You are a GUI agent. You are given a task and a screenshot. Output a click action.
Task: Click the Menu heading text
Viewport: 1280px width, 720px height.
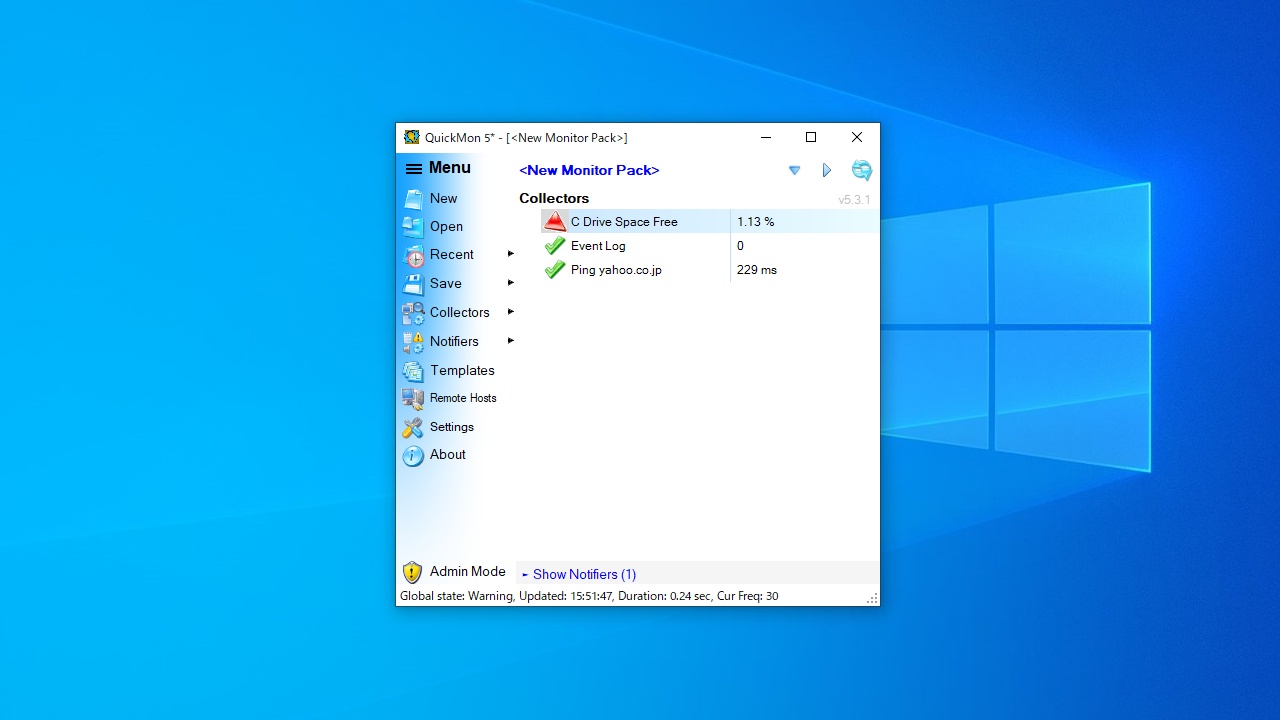point(450,168)
